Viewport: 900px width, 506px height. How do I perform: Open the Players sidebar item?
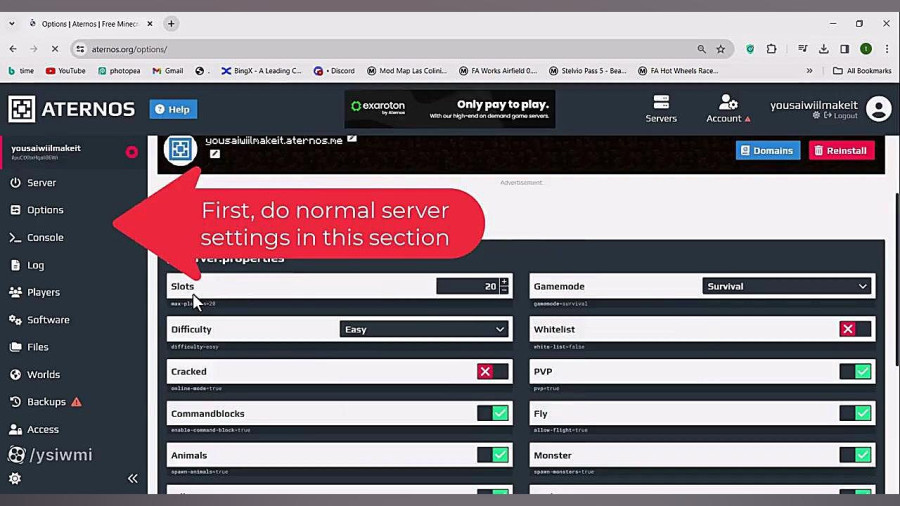coord(35,292)
